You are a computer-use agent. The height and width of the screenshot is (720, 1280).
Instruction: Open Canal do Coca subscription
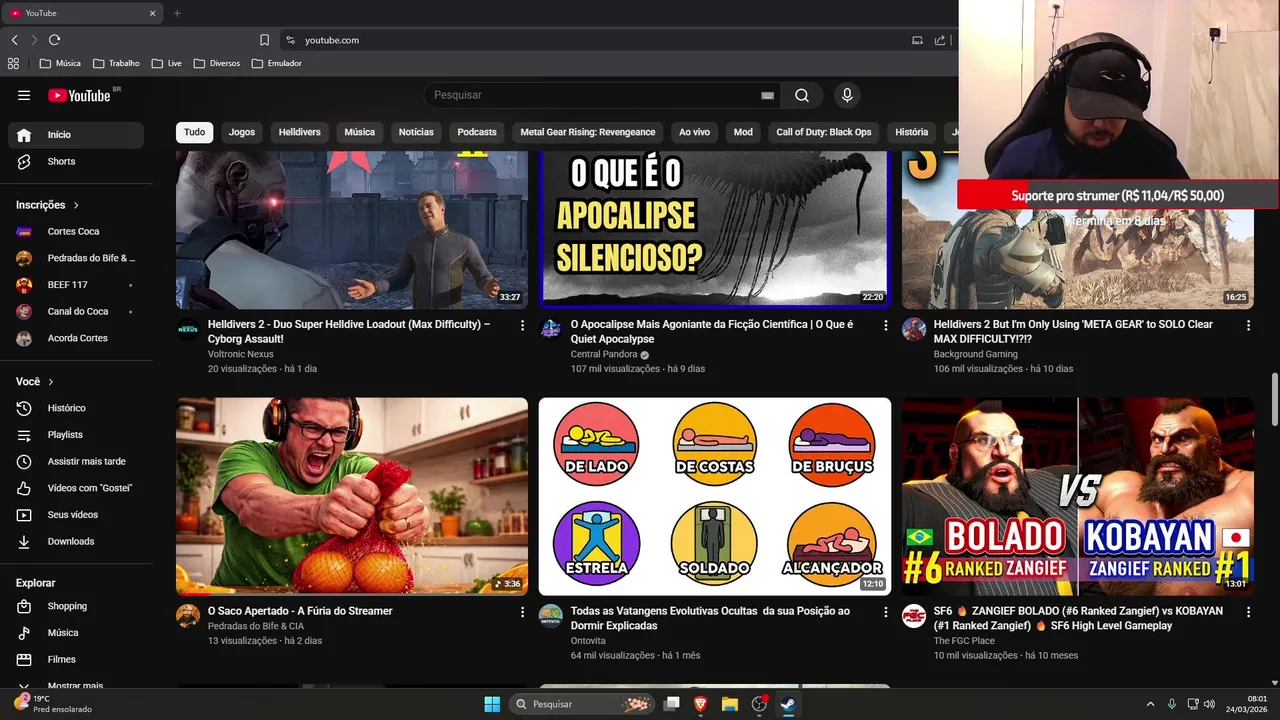76,311
